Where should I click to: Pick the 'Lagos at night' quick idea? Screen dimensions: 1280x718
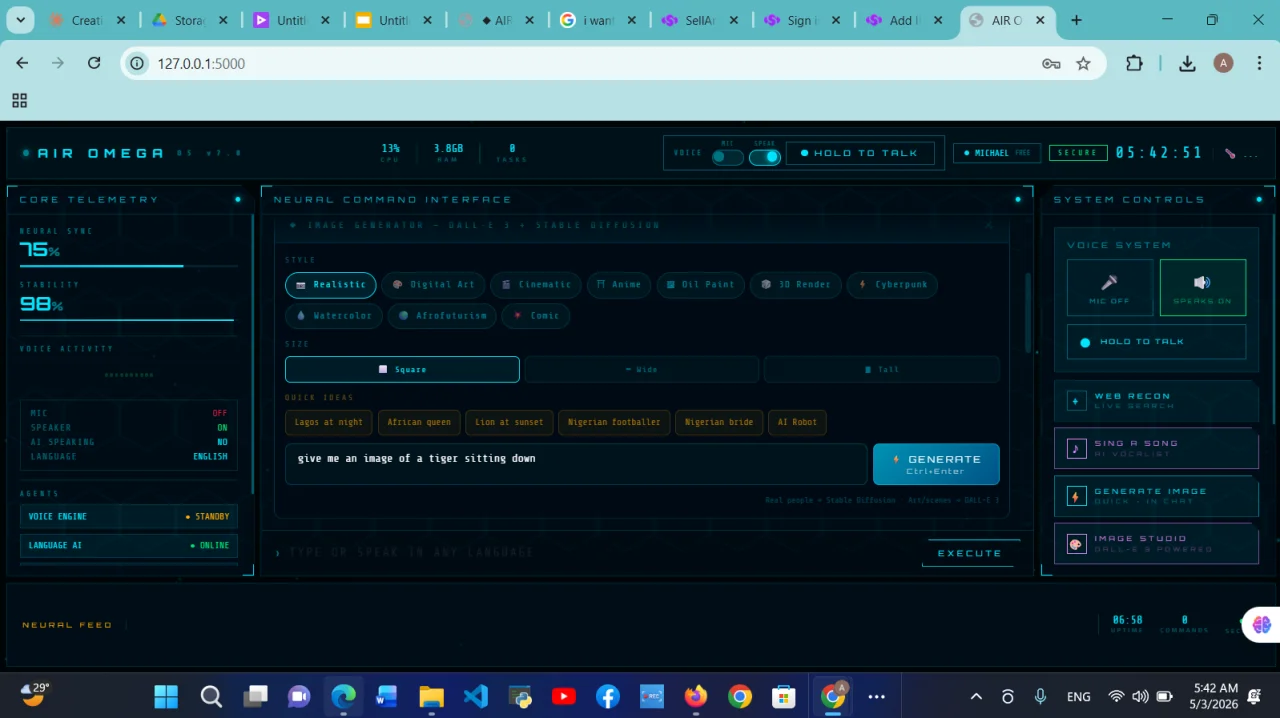coord(329,422)
